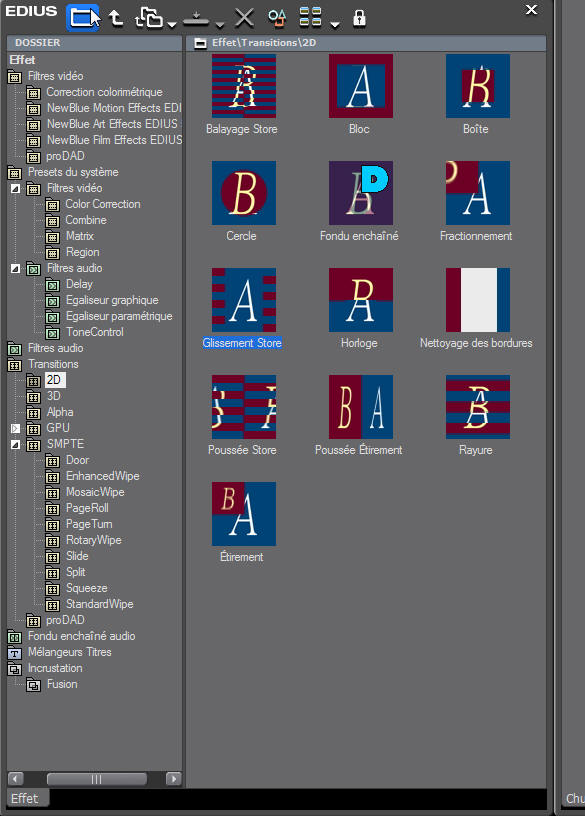This screenshot has height=816, width=585.
Task: Select the Horloge transition thumbnail
Action: pos(361,300)
